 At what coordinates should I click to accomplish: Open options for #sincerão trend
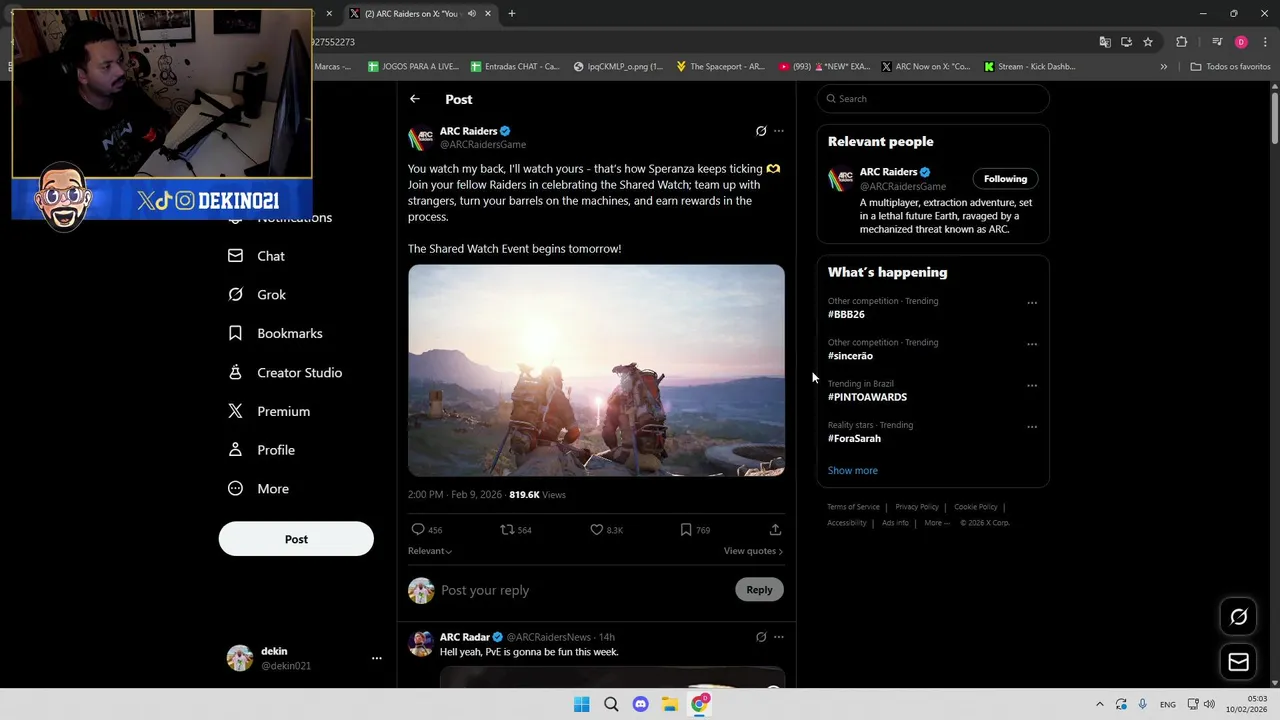[1032, 344]
